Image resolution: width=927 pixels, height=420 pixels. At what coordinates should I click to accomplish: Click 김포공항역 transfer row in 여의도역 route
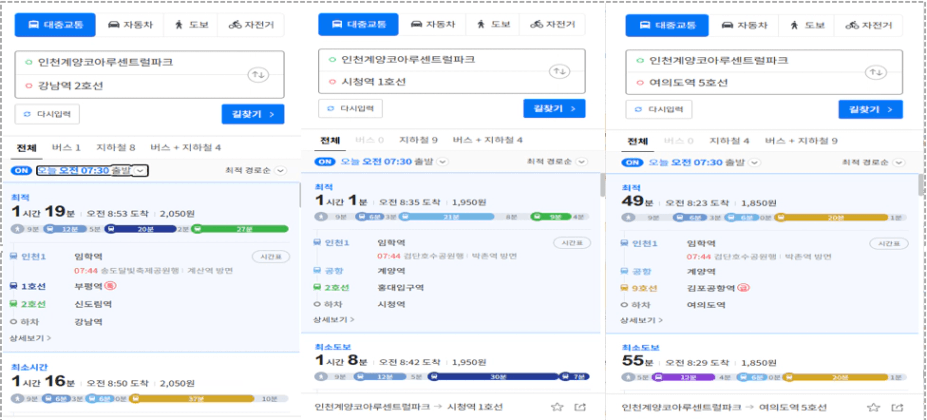[763, 288]
